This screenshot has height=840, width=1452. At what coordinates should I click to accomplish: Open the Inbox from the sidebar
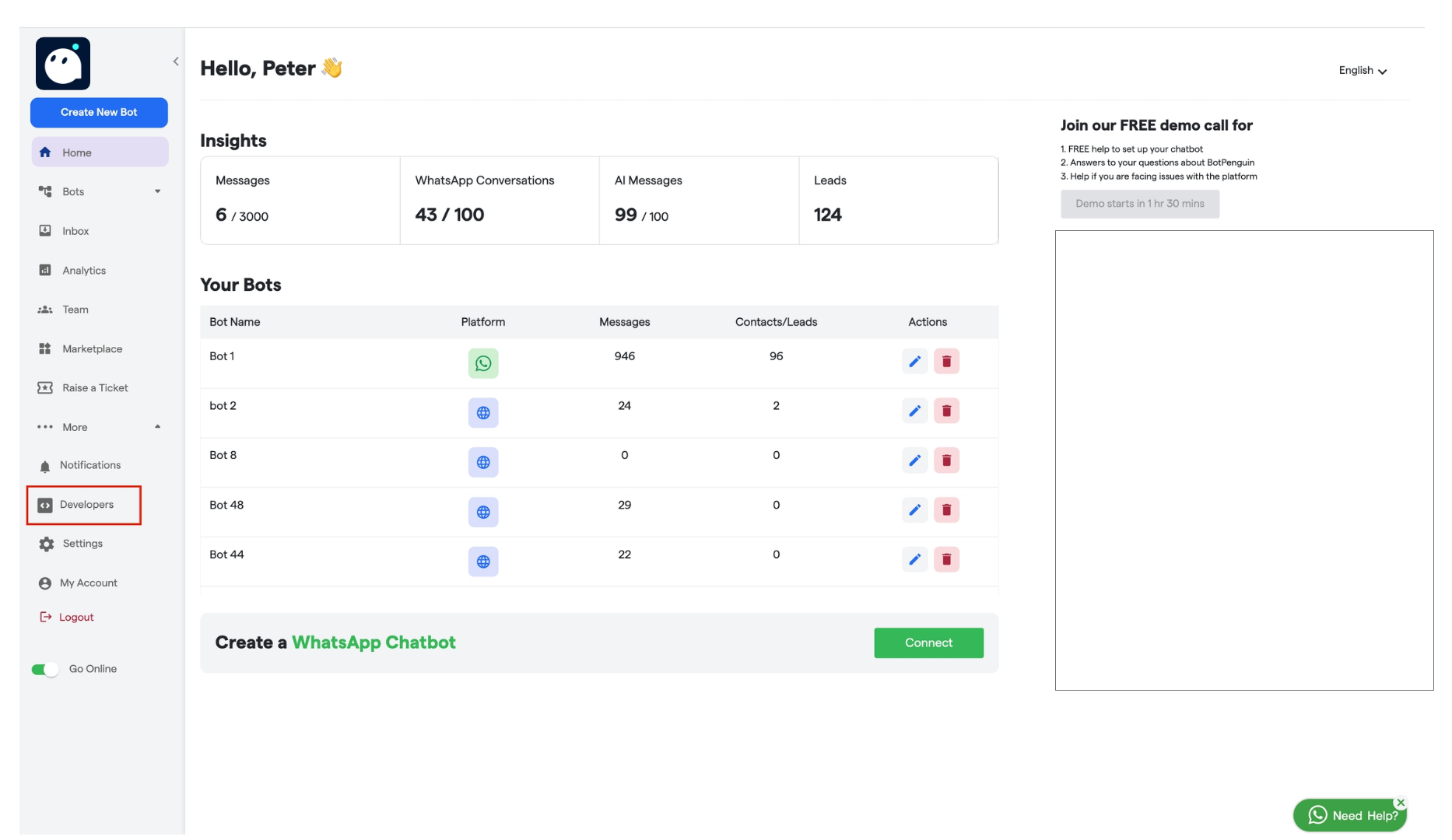(75, 230)
